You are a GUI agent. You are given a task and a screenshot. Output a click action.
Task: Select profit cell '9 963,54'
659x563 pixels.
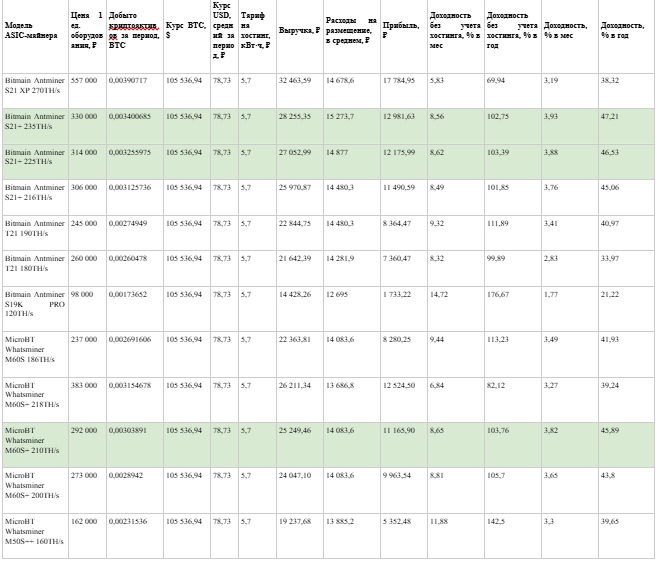point(403,490)
